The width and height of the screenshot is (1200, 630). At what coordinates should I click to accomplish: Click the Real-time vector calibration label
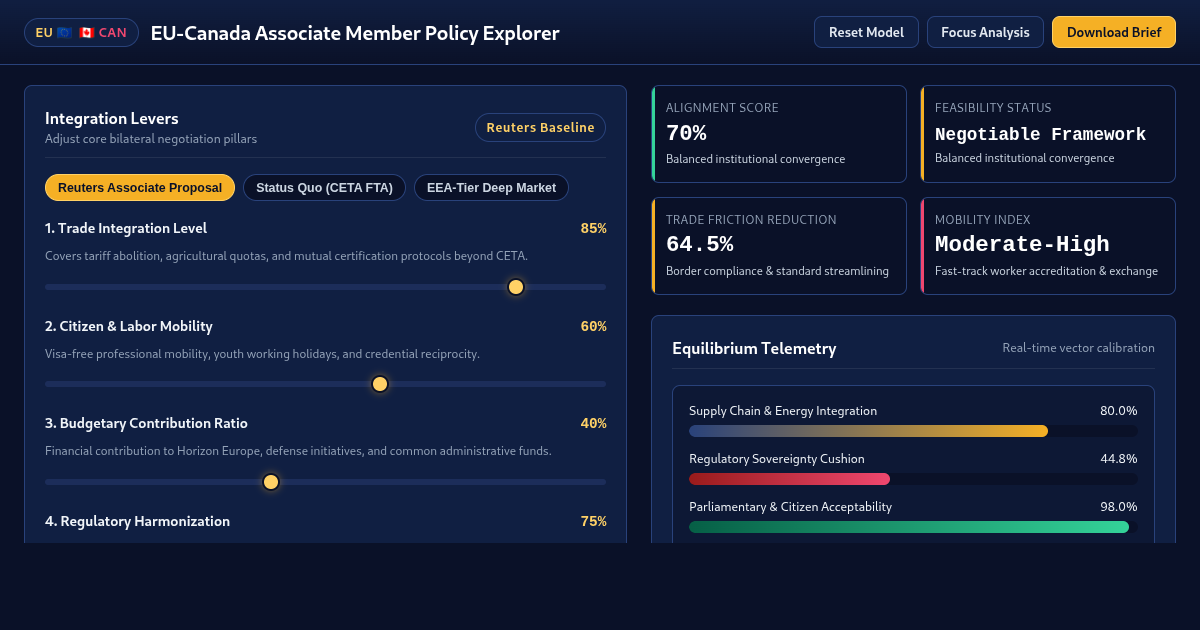[1078, 348]
